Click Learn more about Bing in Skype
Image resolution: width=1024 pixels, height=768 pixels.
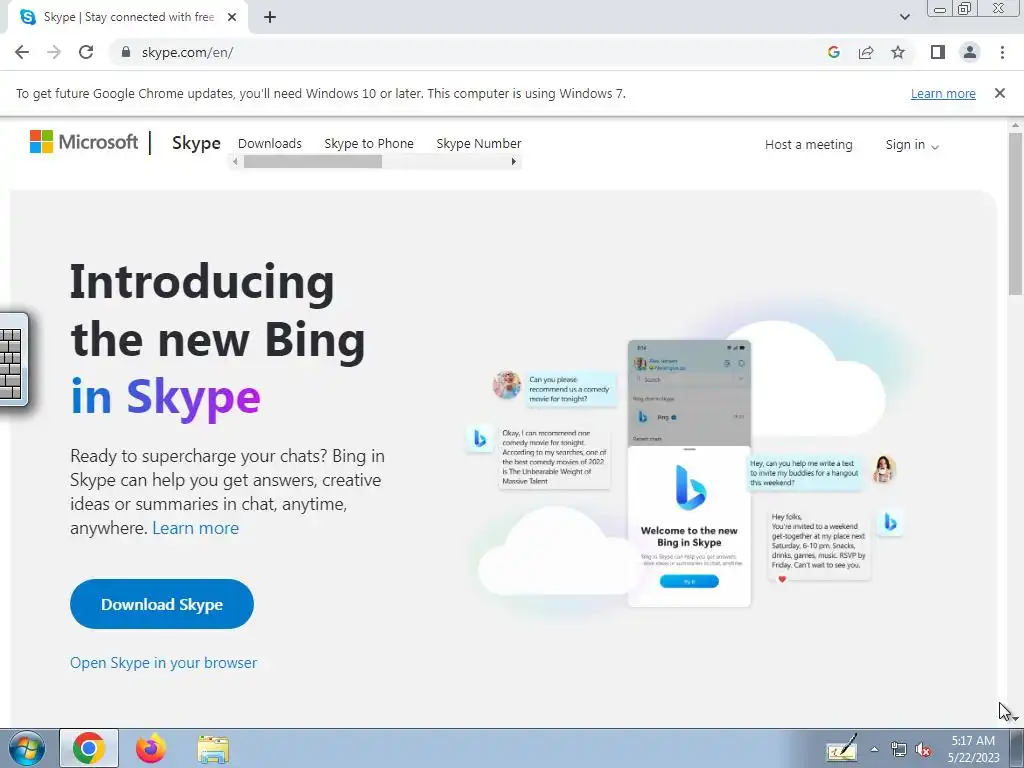[195, 528]
